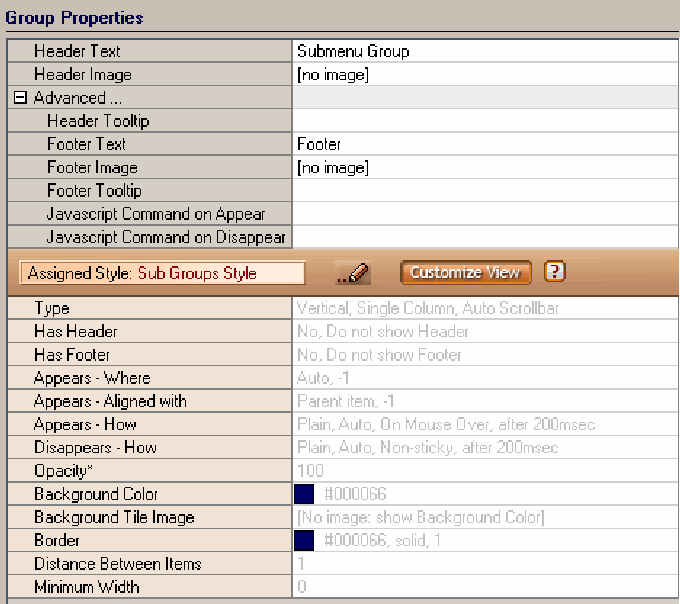Open the help question mark icon

coord(554,272)
